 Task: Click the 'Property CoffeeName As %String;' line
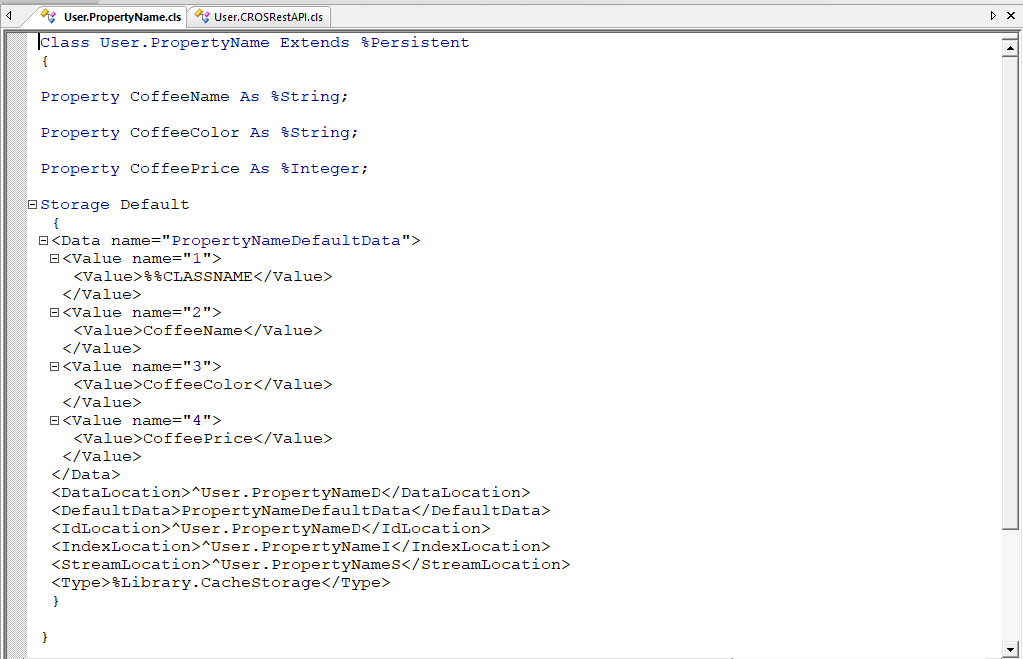[194, 97]
